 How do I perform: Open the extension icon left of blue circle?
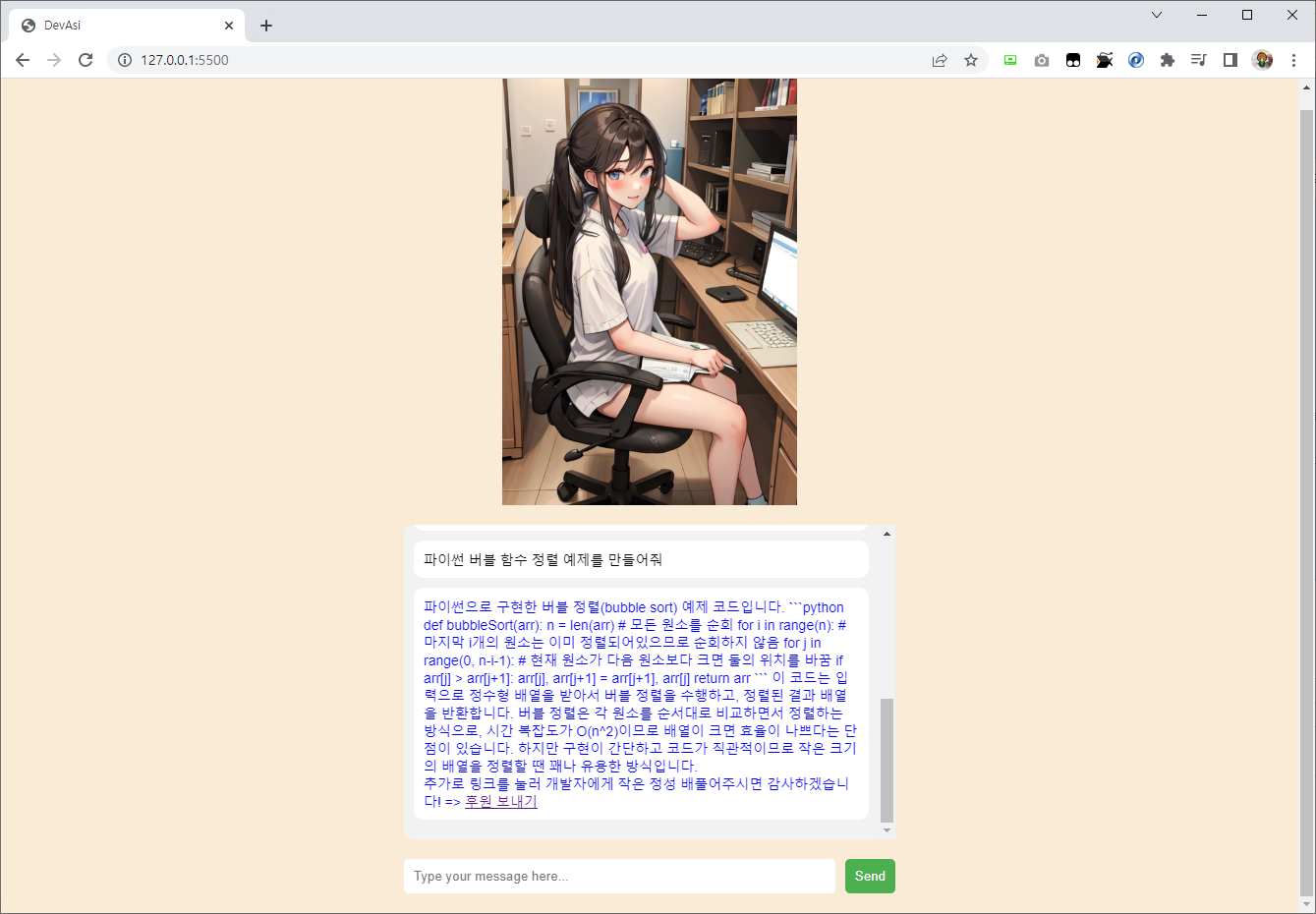click(x=1105, y=60)
